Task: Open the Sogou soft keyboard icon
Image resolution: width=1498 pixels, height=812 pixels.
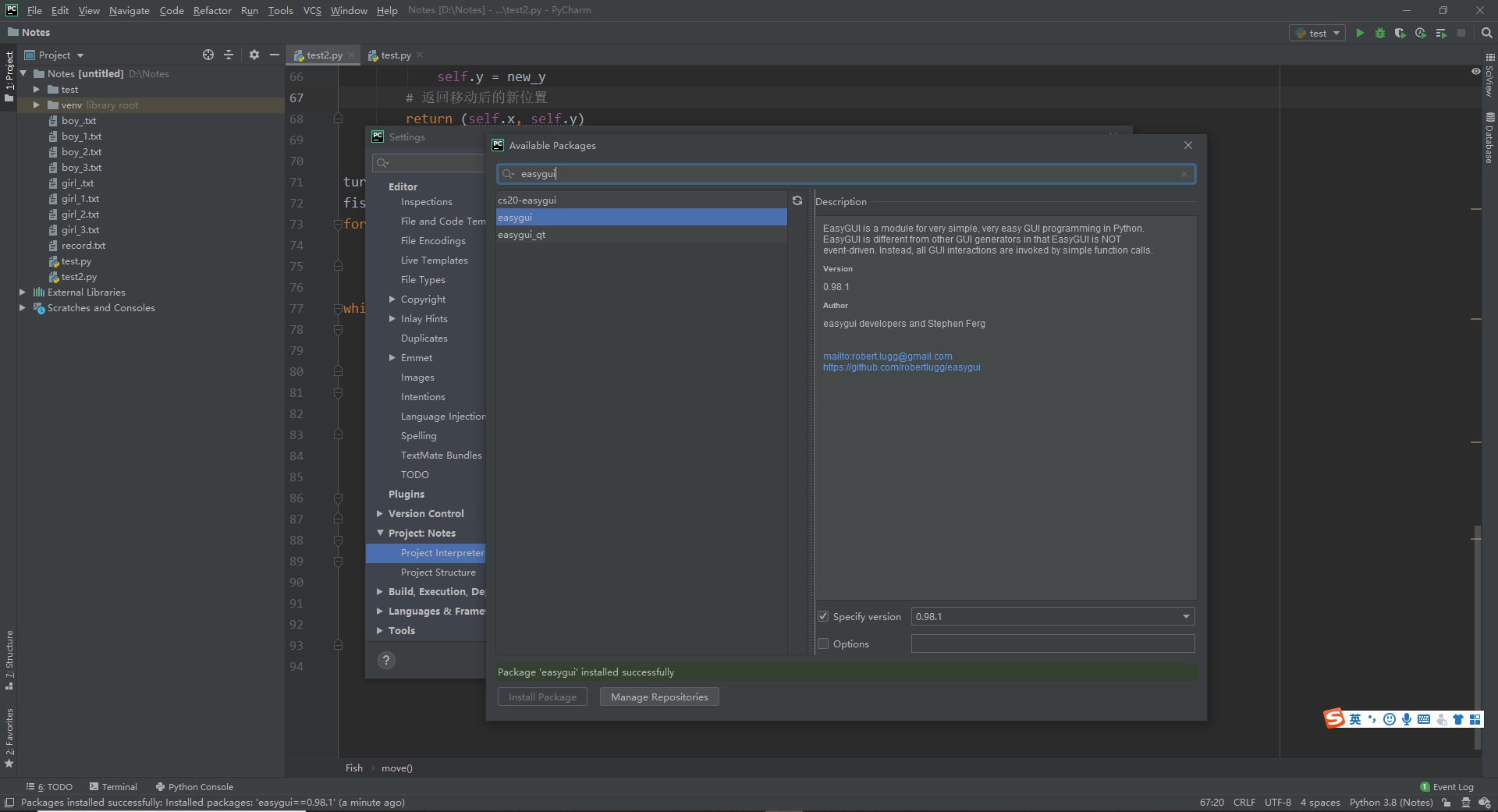Action: click(x=1424, y=719)
